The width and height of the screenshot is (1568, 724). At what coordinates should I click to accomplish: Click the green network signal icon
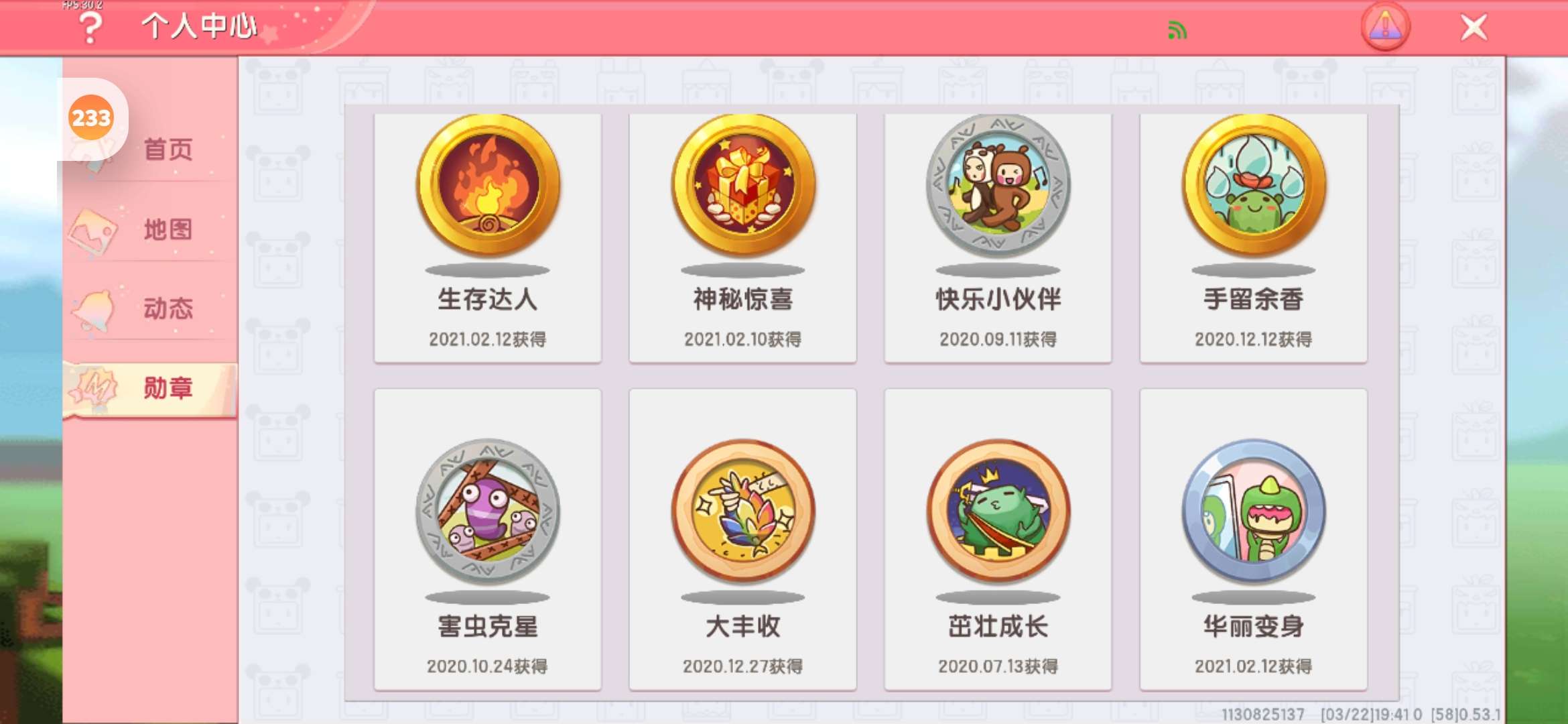[x=1177, y=30]
